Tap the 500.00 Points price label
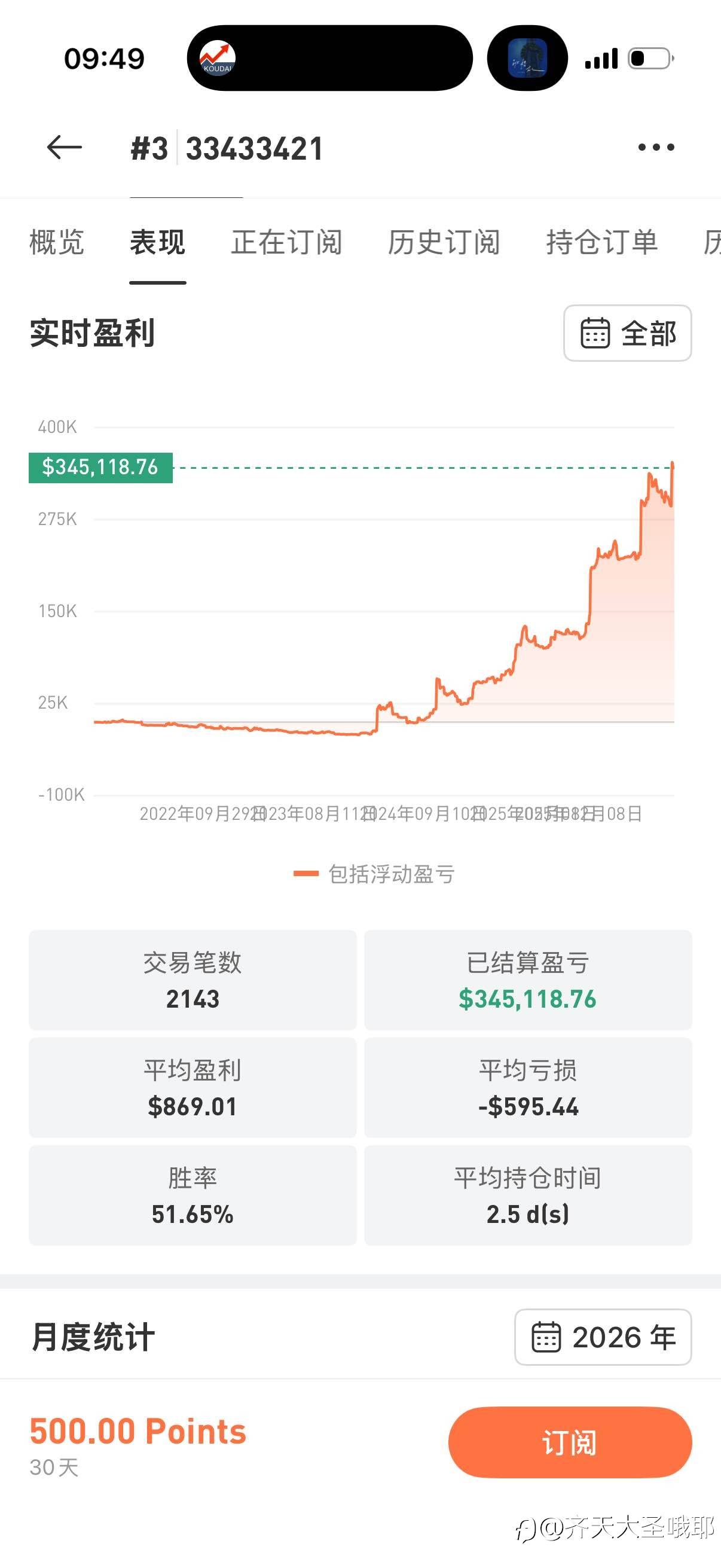 138,1431
